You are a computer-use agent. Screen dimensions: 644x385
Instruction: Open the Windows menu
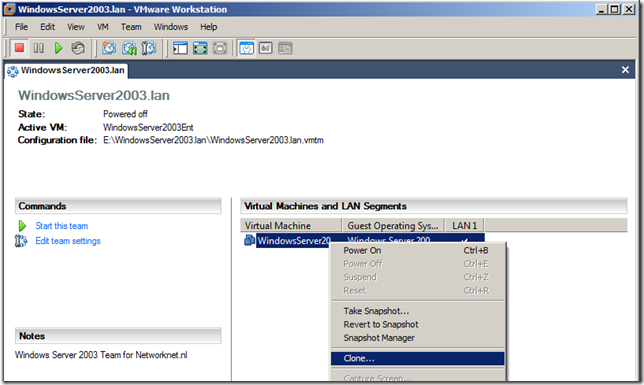(171, 27)
